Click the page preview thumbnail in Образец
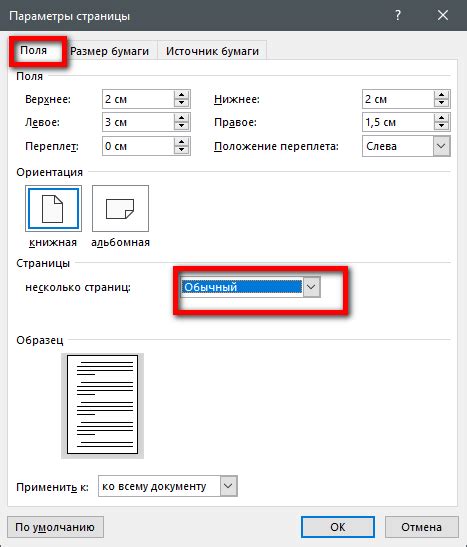 pos(103,405)
